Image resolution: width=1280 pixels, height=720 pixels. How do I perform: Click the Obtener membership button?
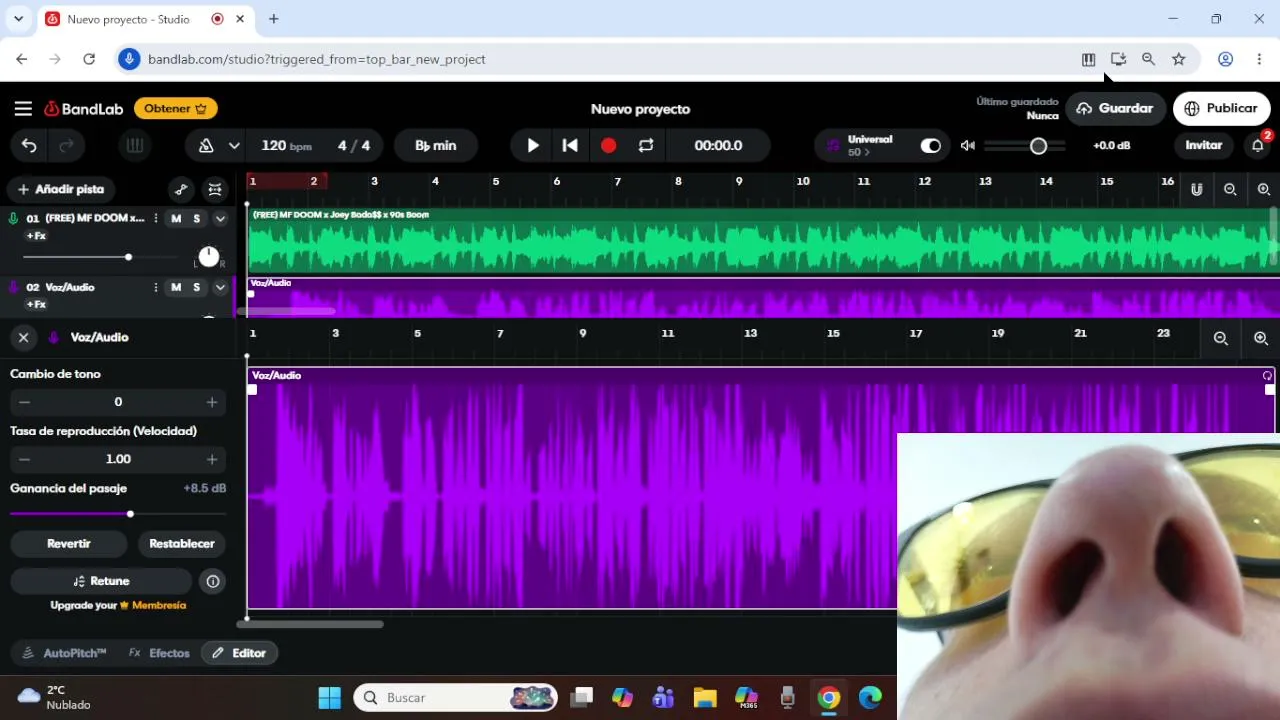coord(175,109)
